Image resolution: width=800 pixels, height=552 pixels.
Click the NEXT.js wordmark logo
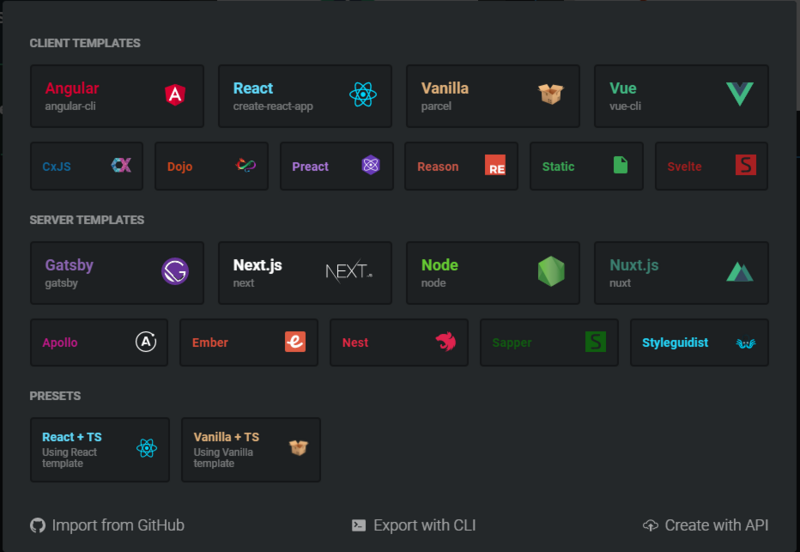[x=349, y=271]
